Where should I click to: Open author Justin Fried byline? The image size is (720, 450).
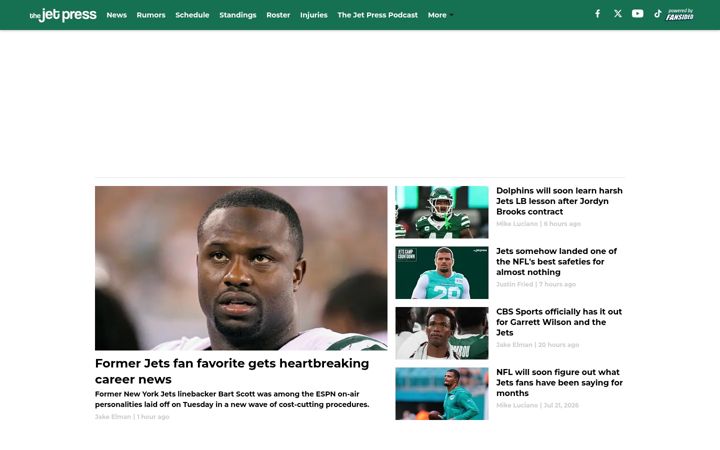(514, 284)
